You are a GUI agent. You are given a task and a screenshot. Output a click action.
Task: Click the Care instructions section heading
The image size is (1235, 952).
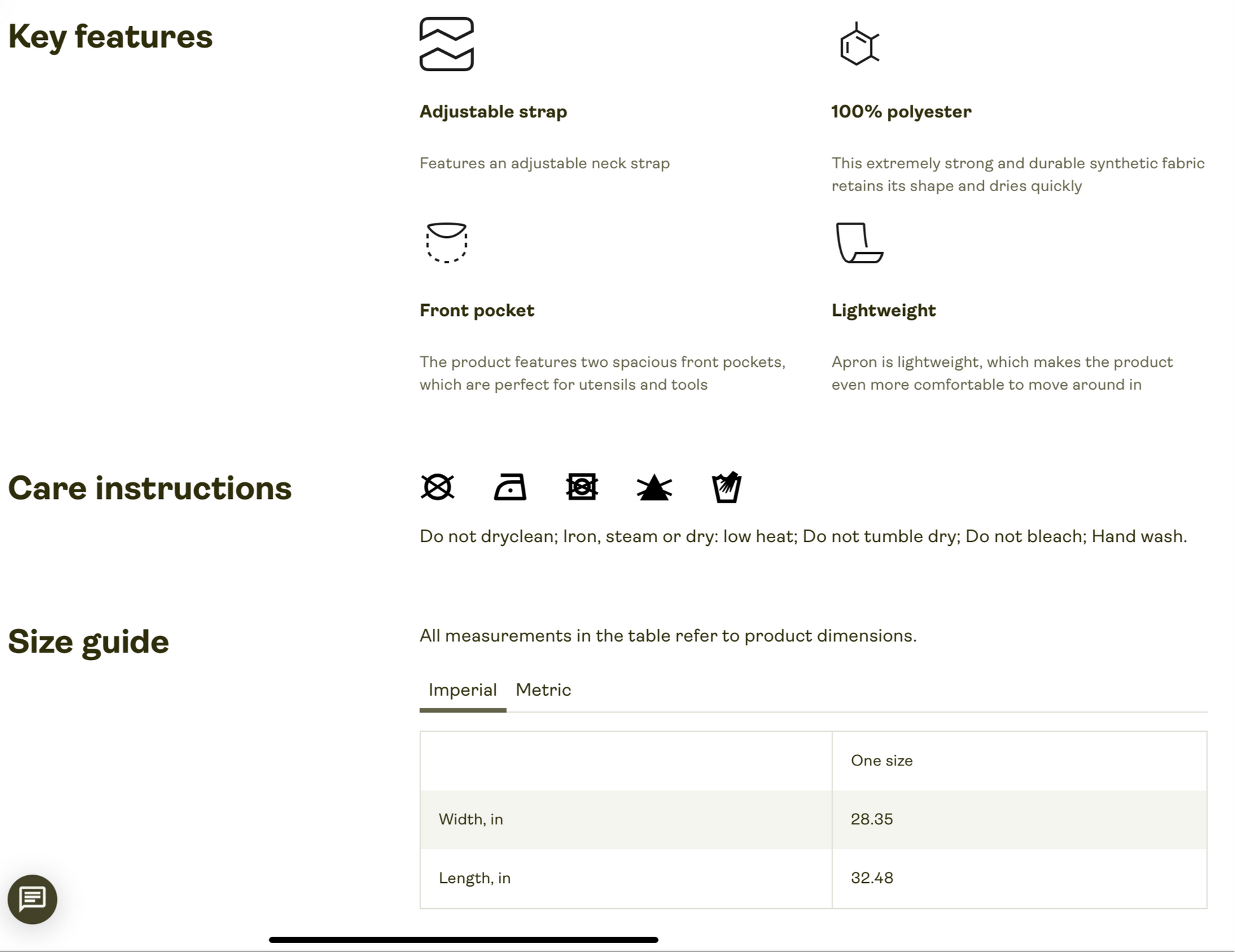(x=150, y=488)
